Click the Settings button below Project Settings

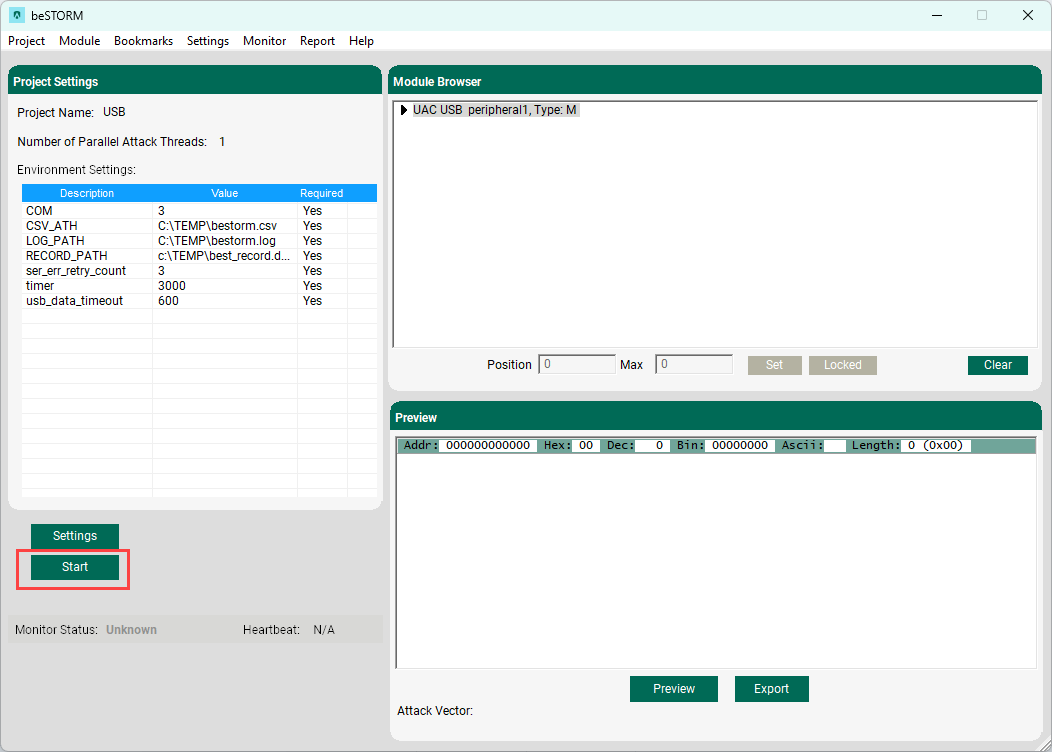coord(75,536)
